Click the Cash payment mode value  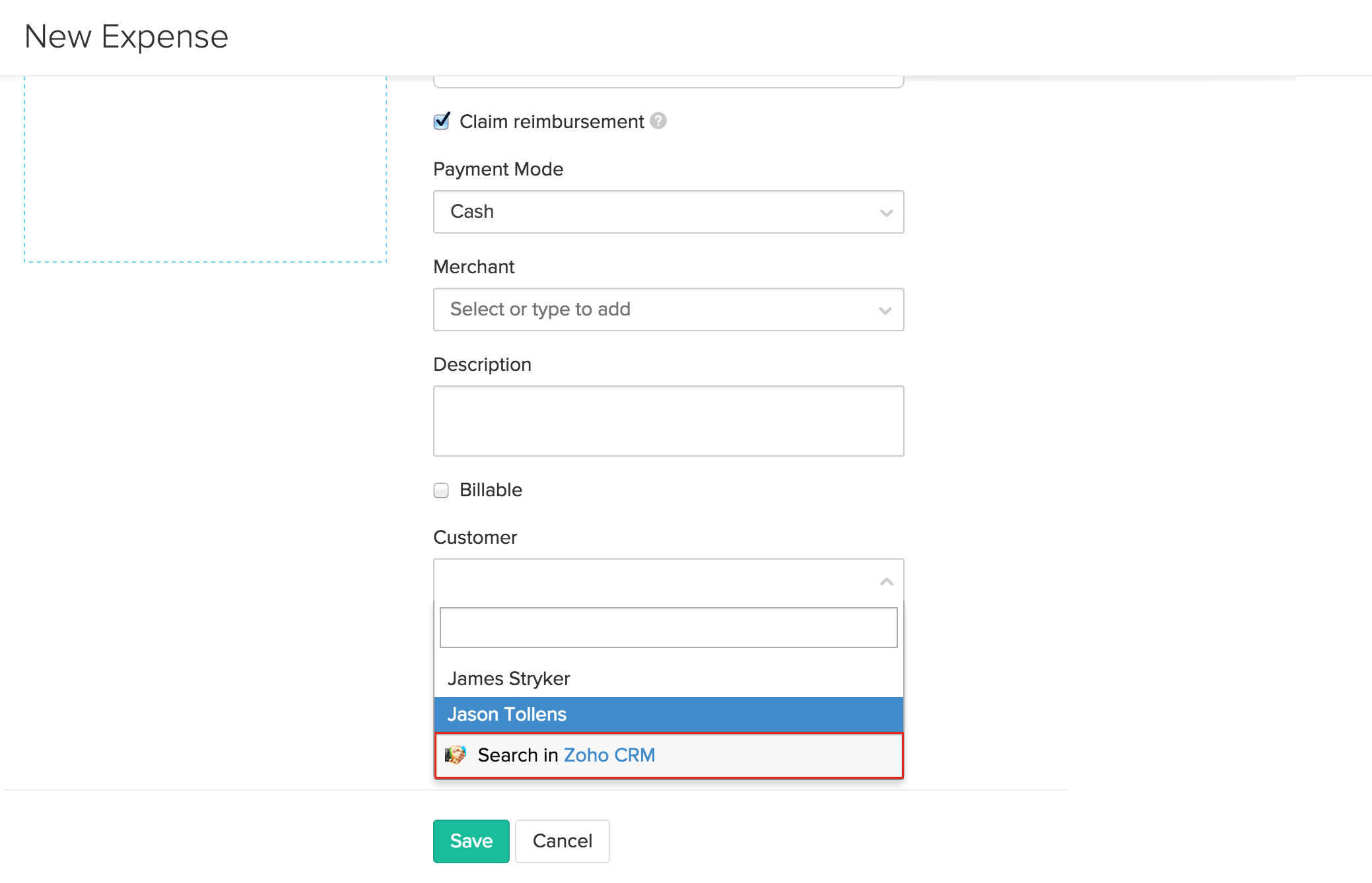[472, 212]
